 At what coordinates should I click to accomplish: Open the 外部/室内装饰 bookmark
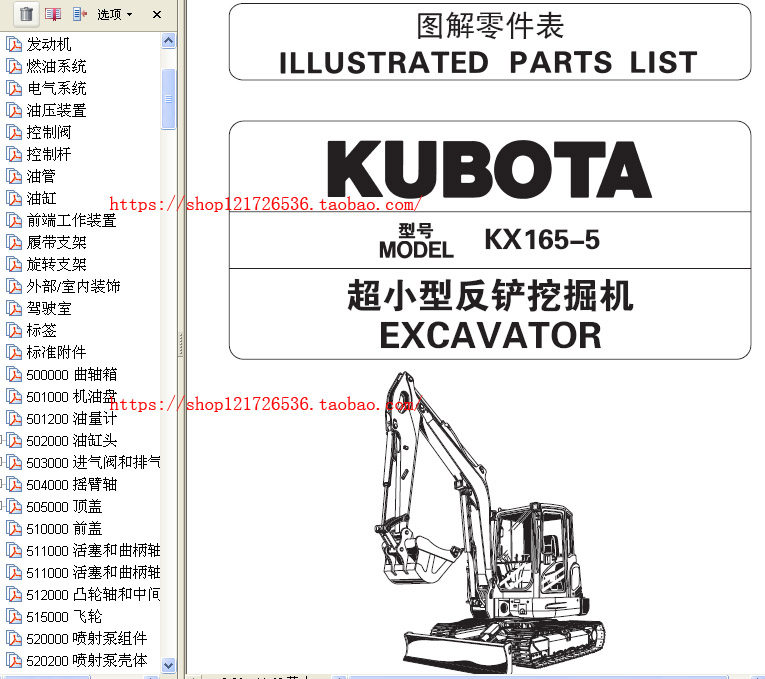[x=73, y=286]
